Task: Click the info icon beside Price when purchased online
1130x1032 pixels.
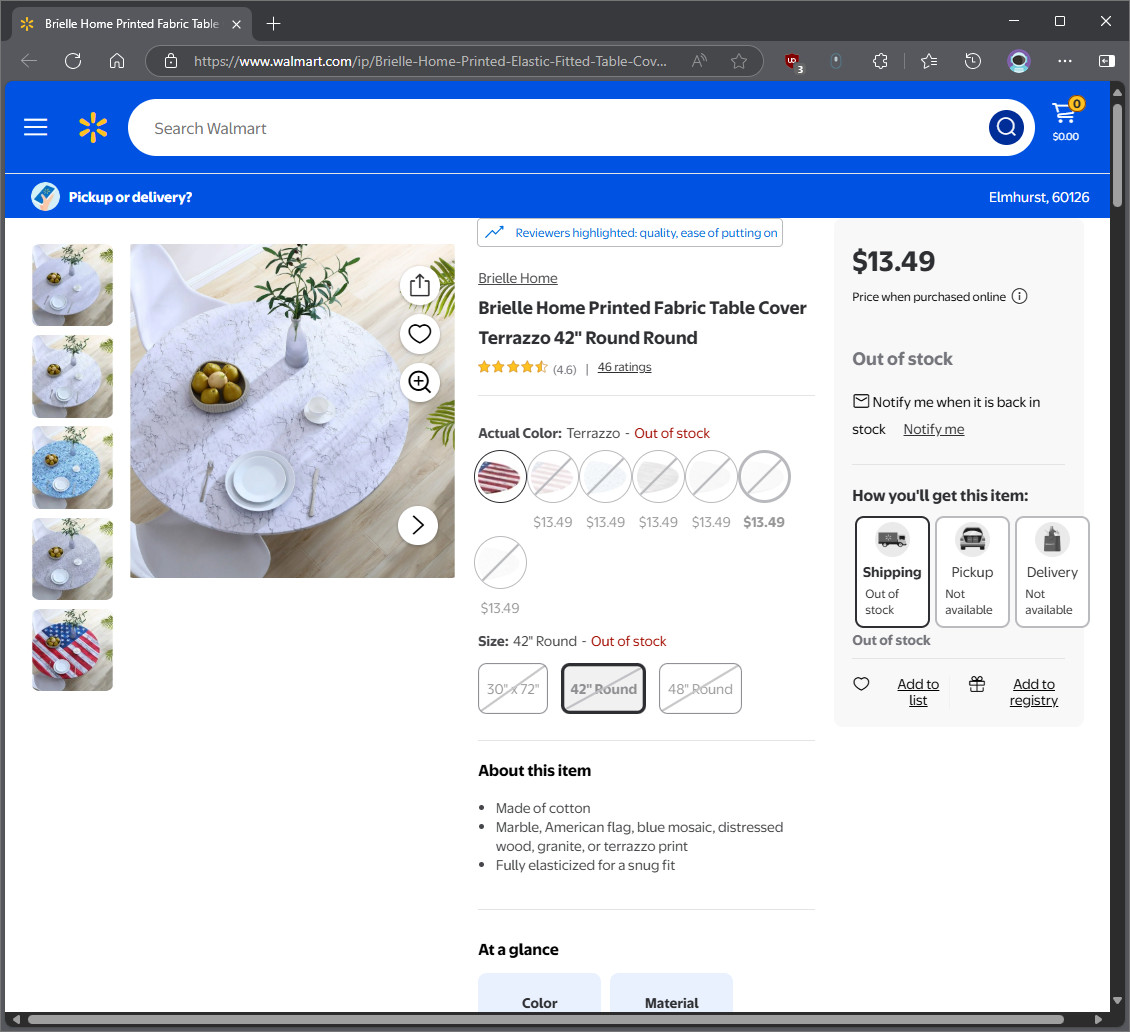Action: click(1019, 296)
